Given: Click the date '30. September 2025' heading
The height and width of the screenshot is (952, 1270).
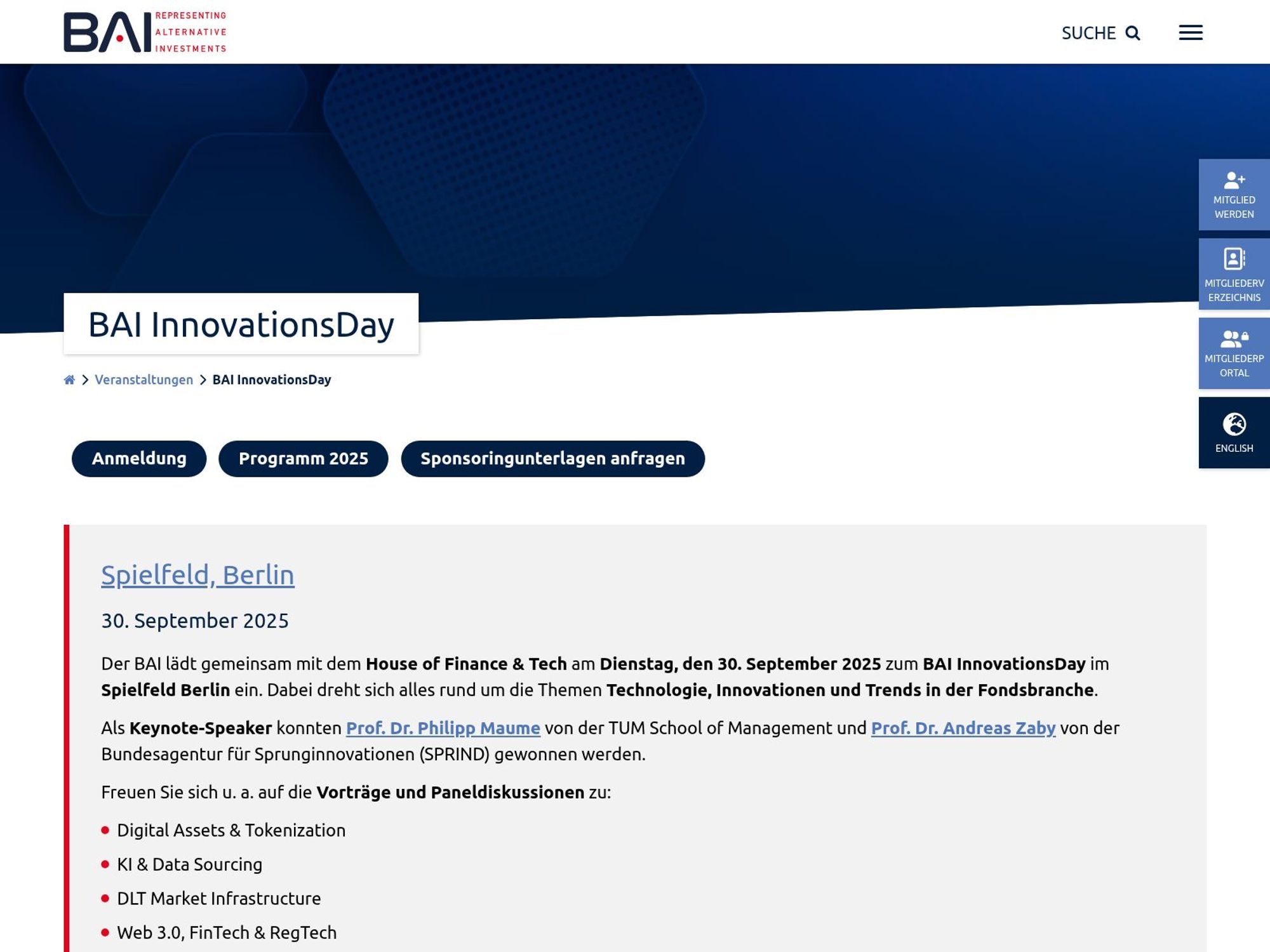Looking at the screenshot, I should 195,620.
